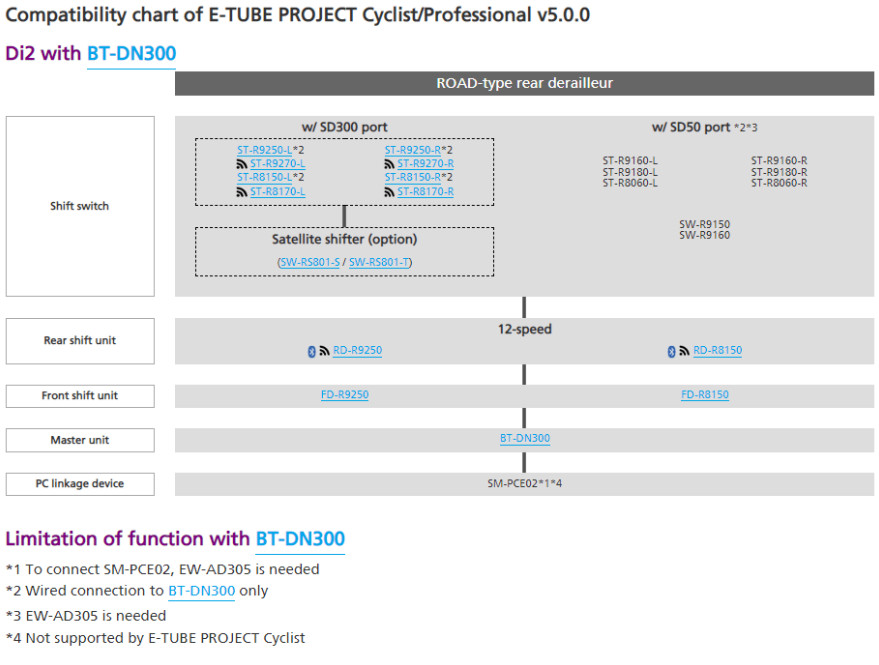Click the wireless icon beside ST-R8170-L
Screen dimensions: 879x665
(x=242, y=192)
